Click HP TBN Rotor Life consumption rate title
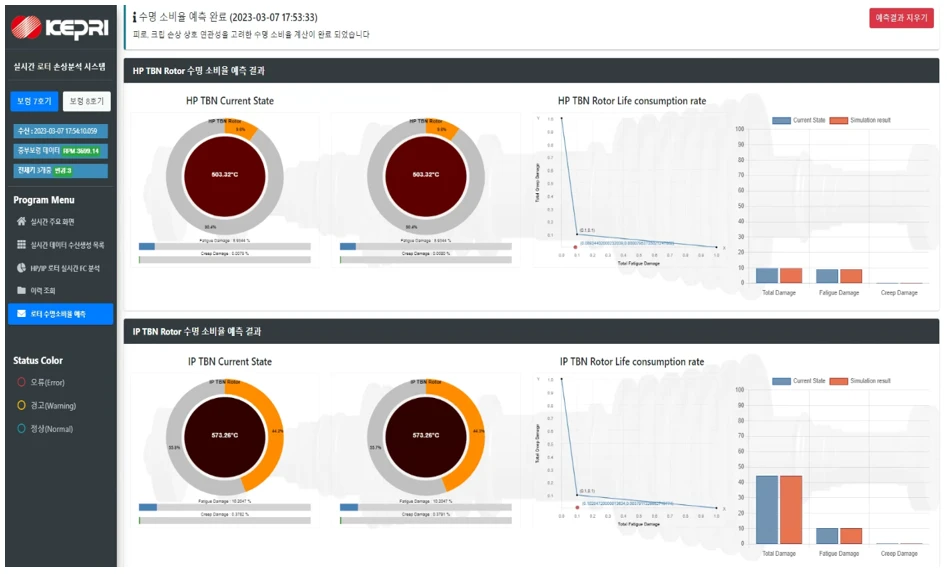Screen dimensions: 947x574 pyautogui.click(x=632, y=101)
